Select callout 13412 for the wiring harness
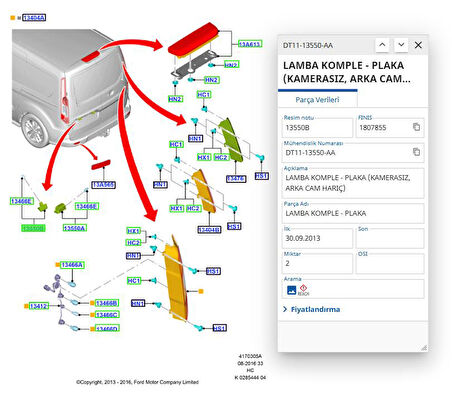This screenshot has height=397, width=452. tap(39, 306)
